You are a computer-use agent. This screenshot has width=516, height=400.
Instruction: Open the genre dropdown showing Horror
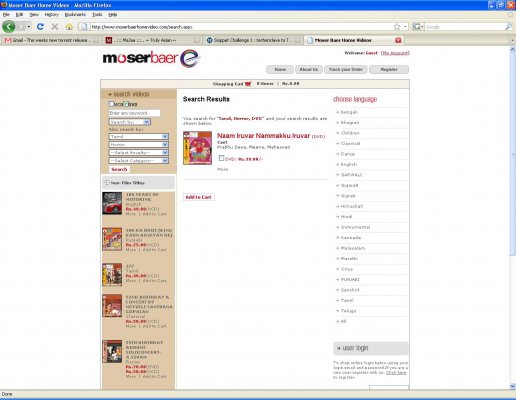tap(139, 144)
